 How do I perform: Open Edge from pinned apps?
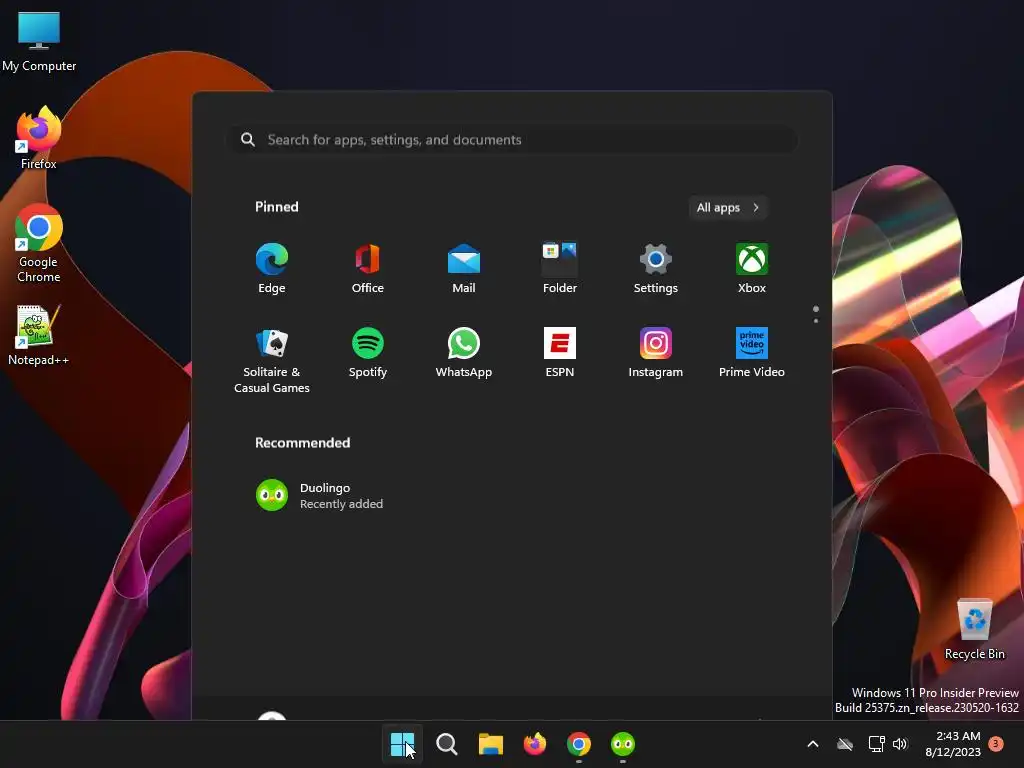tap(272, 268)
